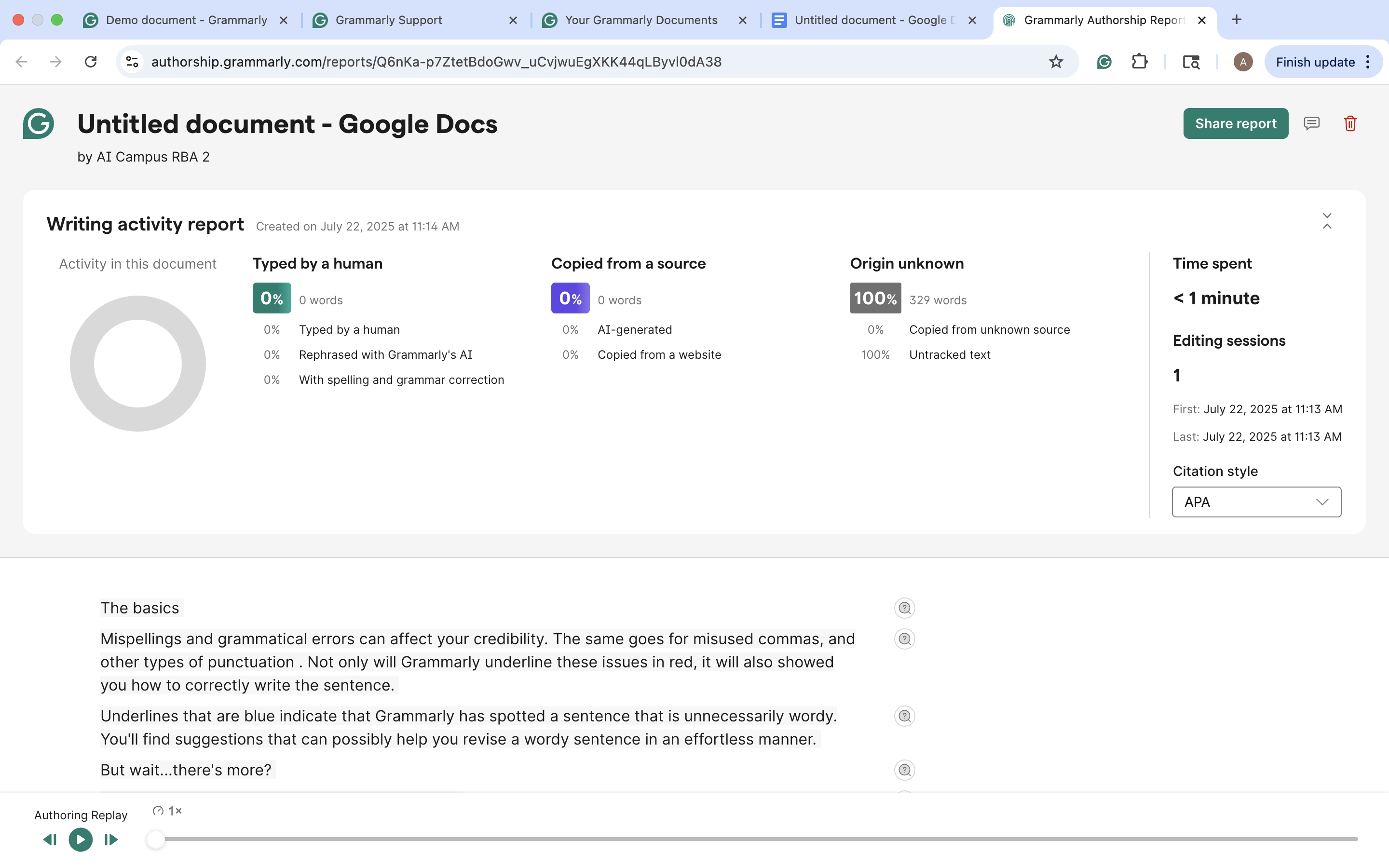Open the document comments icon

click(1312, 123)
